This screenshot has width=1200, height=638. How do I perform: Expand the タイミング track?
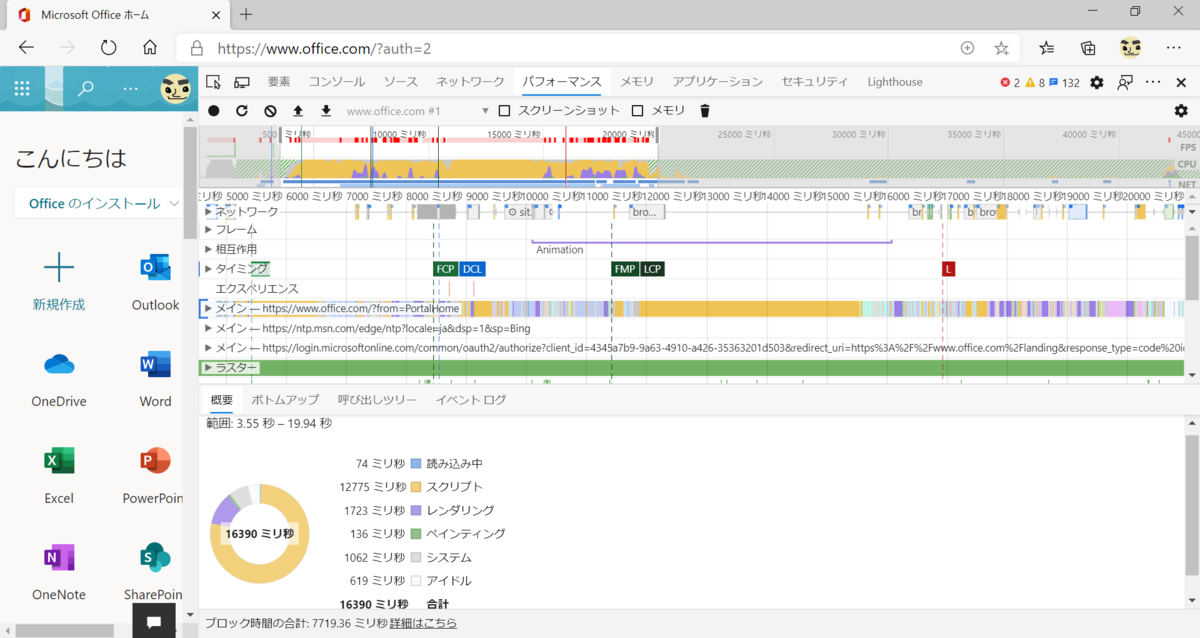(x=208, y=269)
